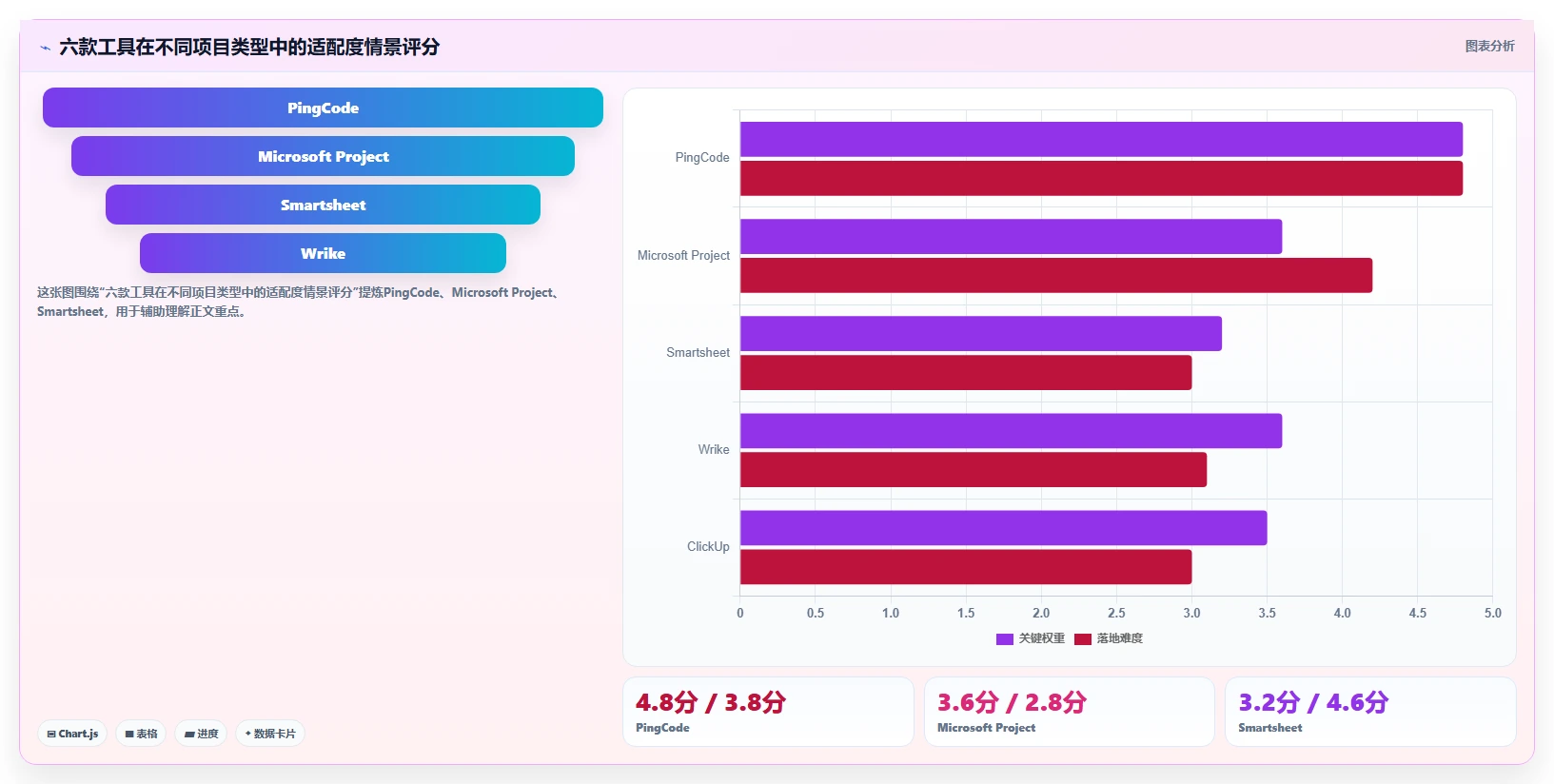This screenshot has width=1554, height=784.
Task: Click the chart heading 六款工具在不同项目类型中的适配度情景评分
Action: pos(249,47)
